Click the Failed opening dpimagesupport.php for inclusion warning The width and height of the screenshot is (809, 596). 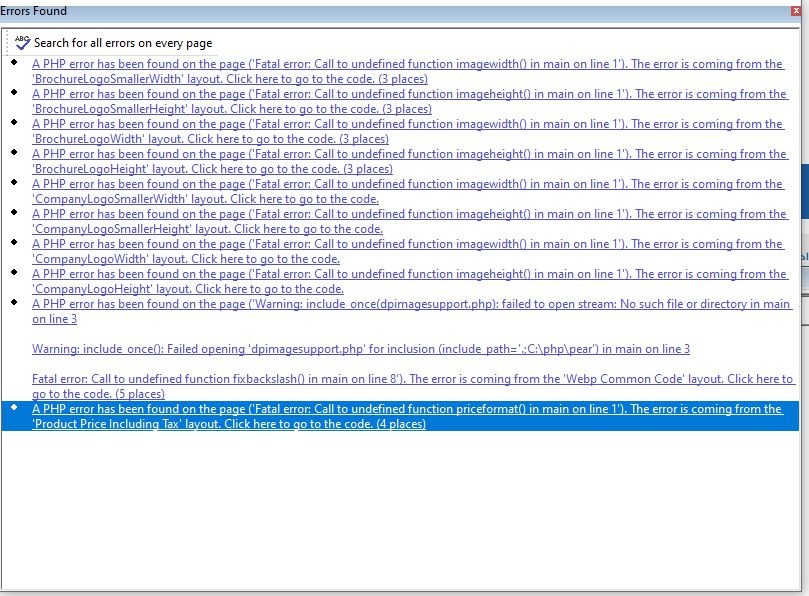[x=361, y=349]
